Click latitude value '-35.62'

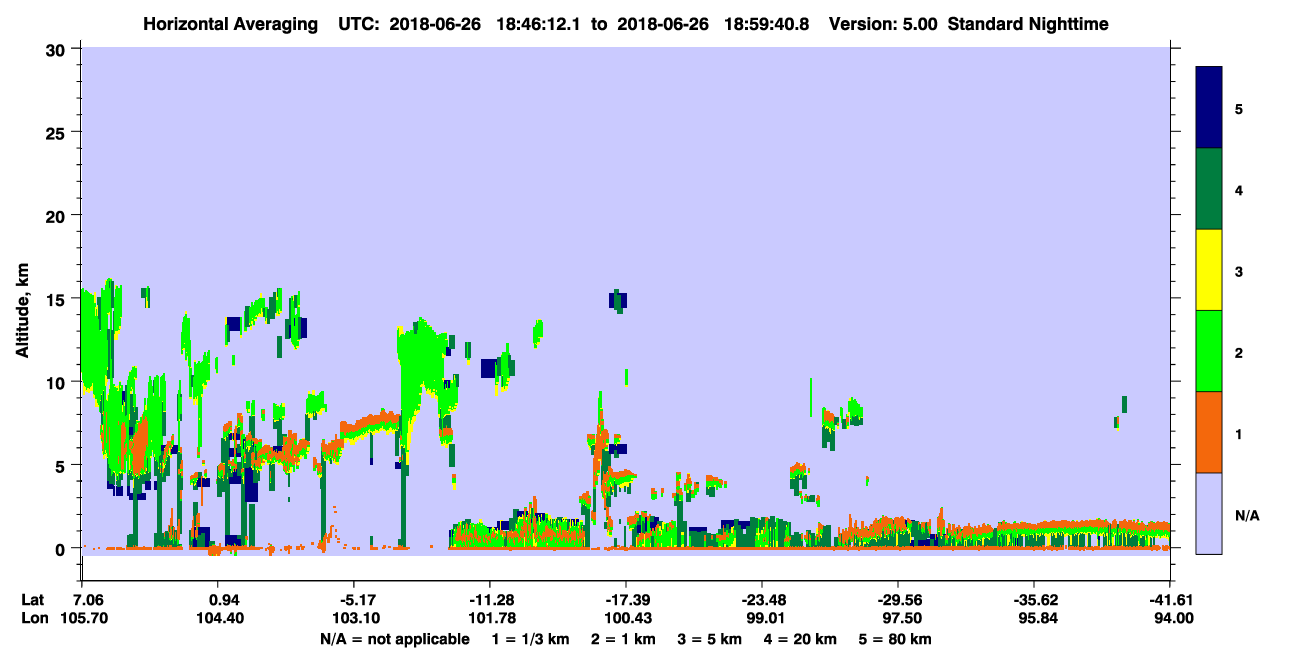1034,600
